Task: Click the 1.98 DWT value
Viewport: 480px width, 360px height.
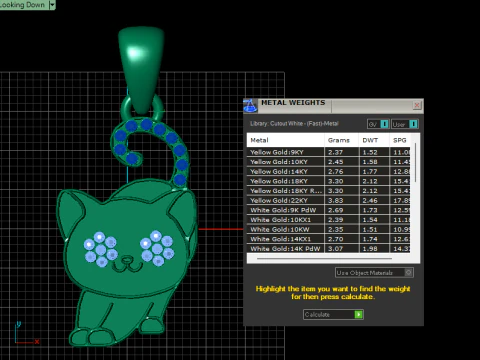Action: pos(370,249)
